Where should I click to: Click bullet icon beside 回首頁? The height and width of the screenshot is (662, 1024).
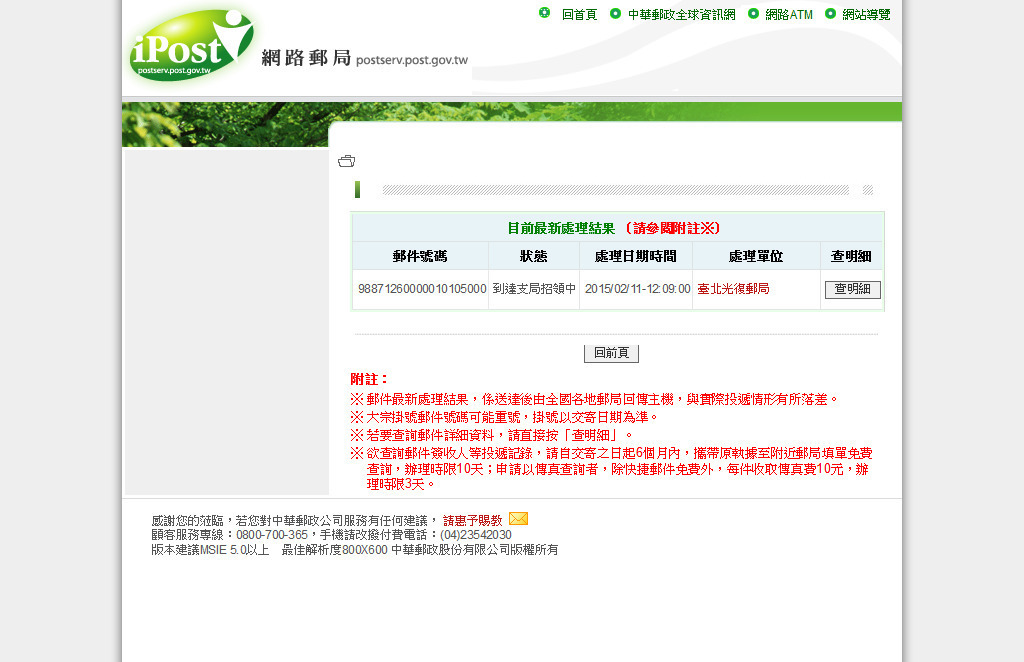(544, 12)
